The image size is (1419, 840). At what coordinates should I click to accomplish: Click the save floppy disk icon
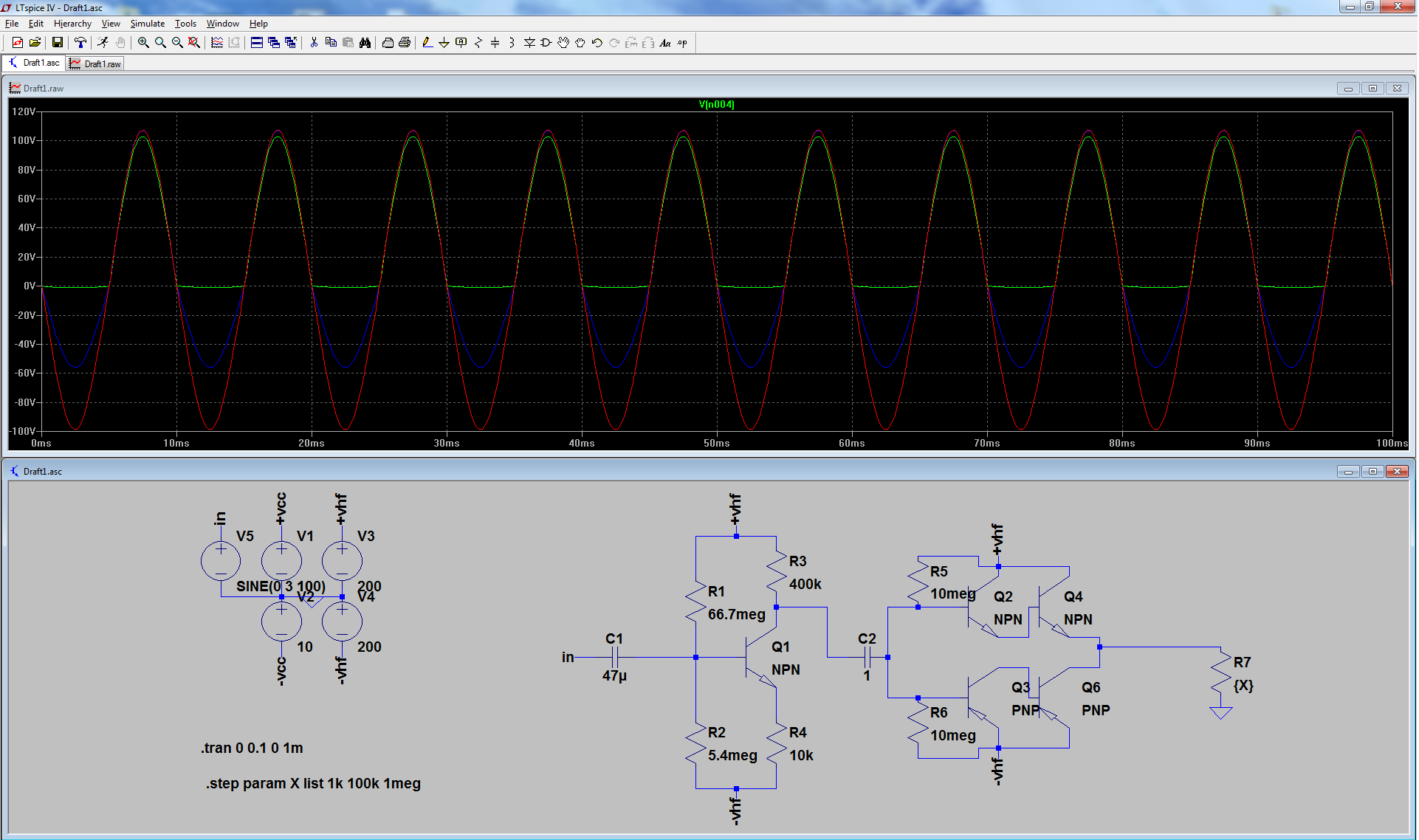click(x=57, y=43)
